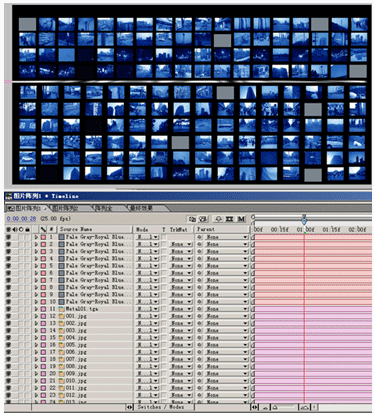
Task: Toggle visibility of the 011.jpg layer
Action: (x=9, y=388)
